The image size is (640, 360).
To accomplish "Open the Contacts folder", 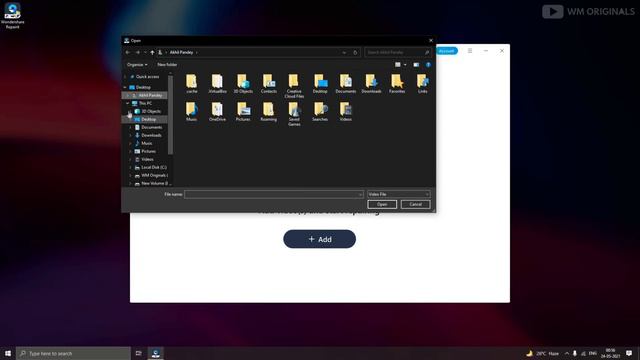I will pyautogui.click(x=269, y=84).
